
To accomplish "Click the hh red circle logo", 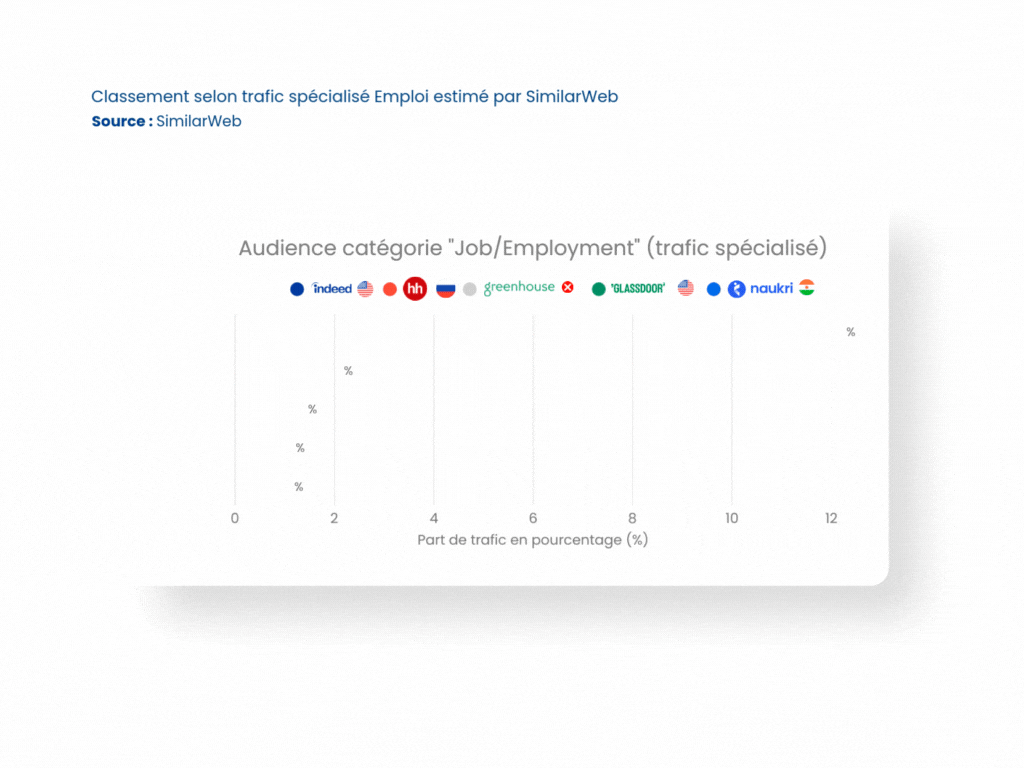I will [415, 289].
